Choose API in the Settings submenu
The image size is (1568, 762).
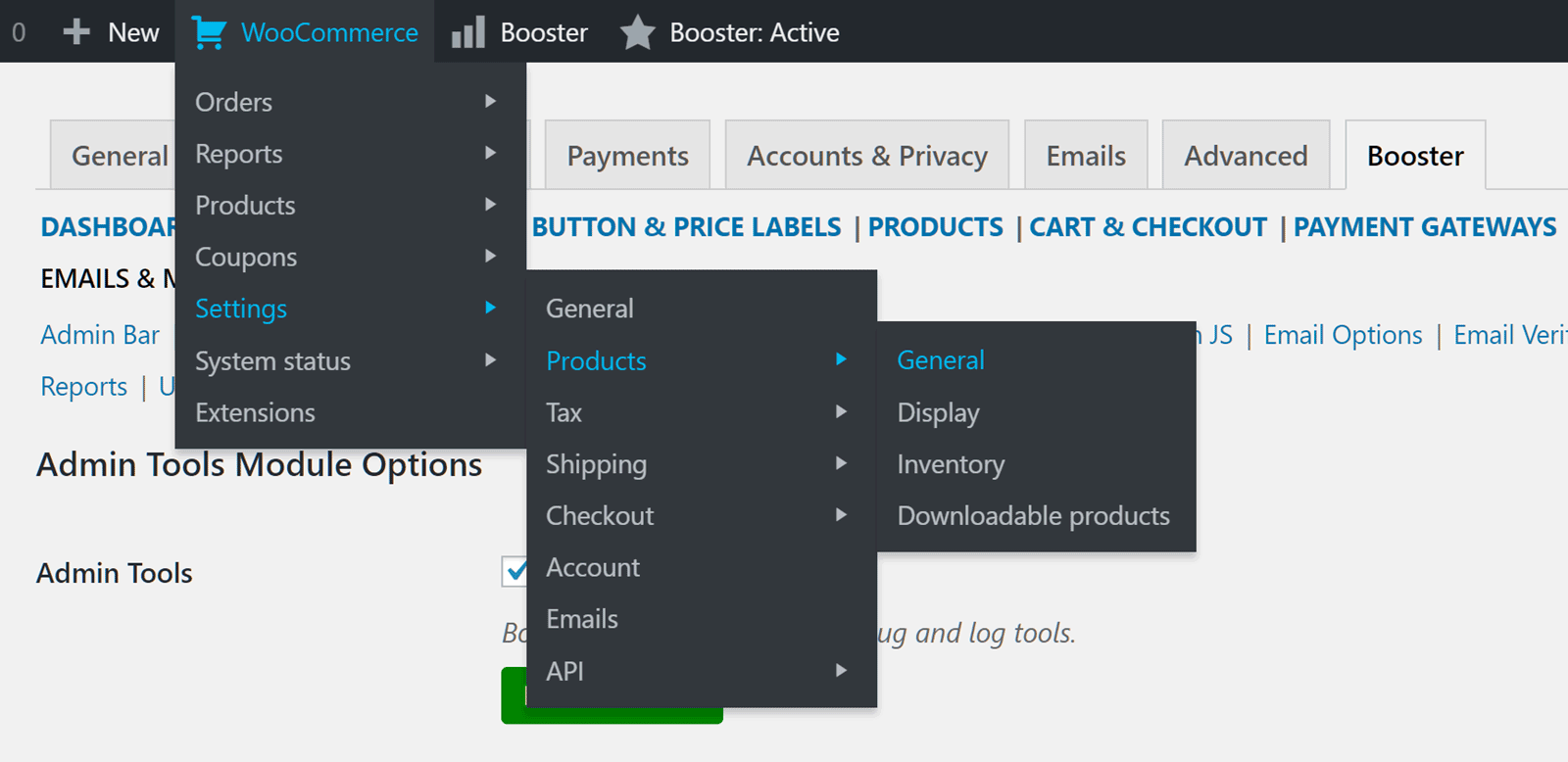click(702, 671)
